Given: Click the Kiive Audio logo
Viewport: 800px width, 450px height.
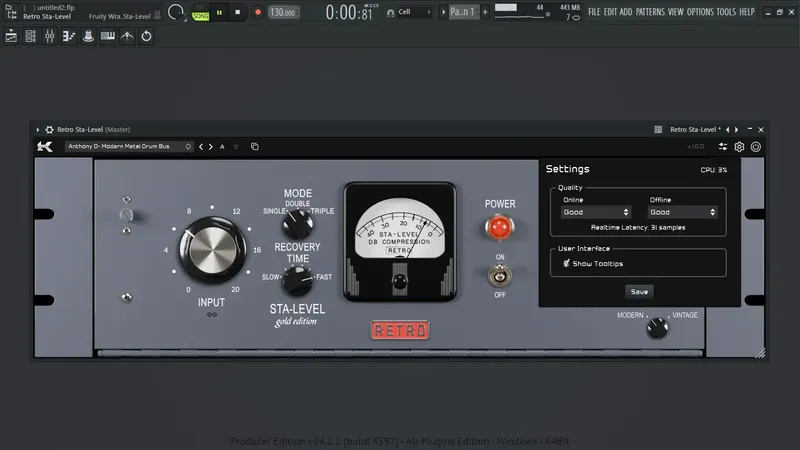Looking at the screenshot, I should 45,147.
